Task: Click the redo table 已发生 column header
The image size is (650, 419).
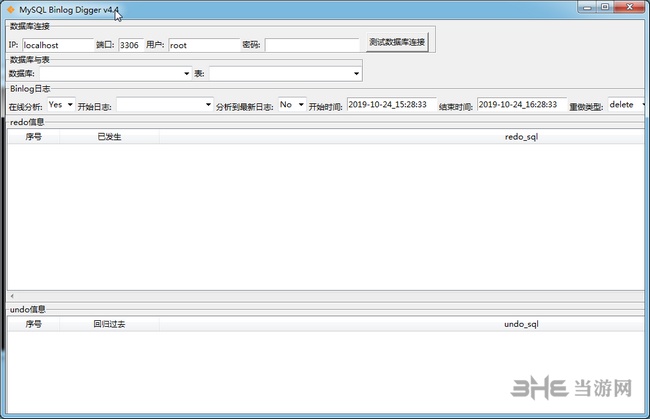Action: coord(109,137)
